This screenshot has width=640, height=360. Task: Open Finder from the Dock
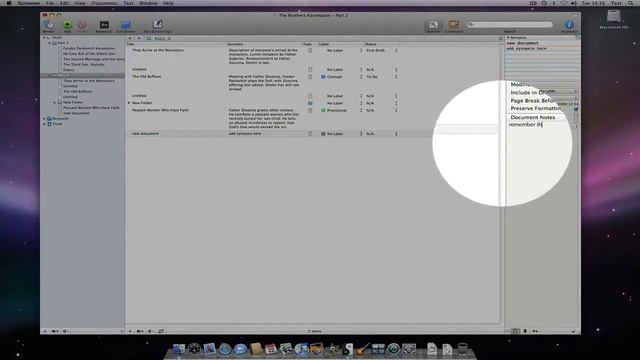(x=178, y=349)
